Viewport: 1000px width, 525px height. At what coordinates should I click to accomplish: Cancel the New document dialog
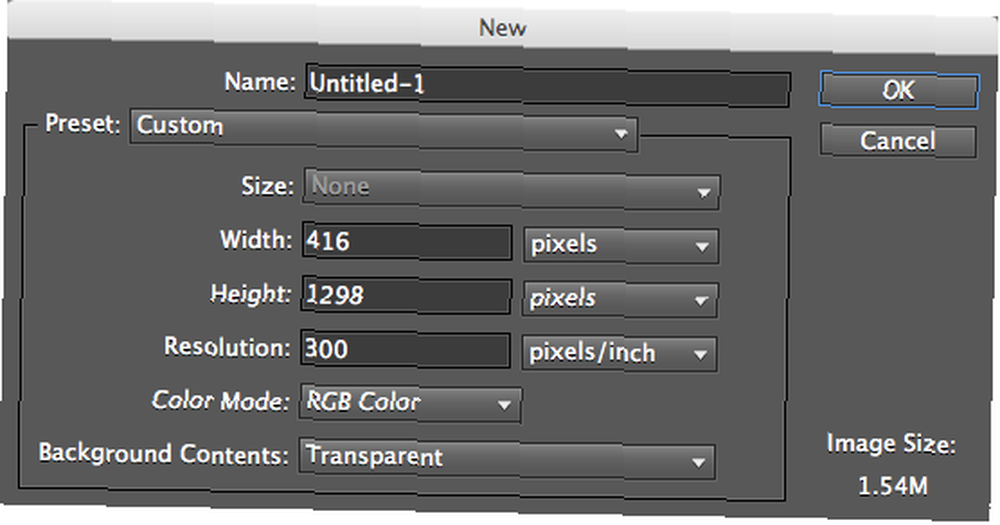898,140
